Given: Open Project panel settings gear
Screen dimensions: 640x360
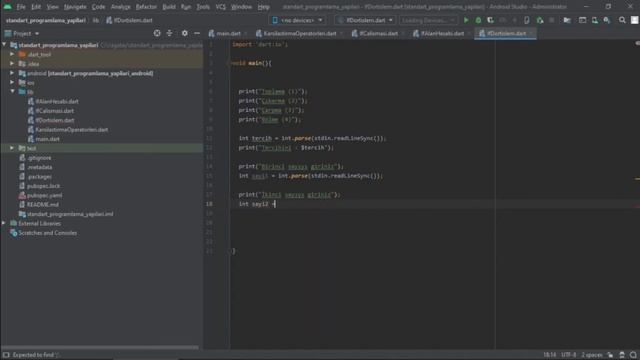Looking at the screenshot, I should click(184, 33).
